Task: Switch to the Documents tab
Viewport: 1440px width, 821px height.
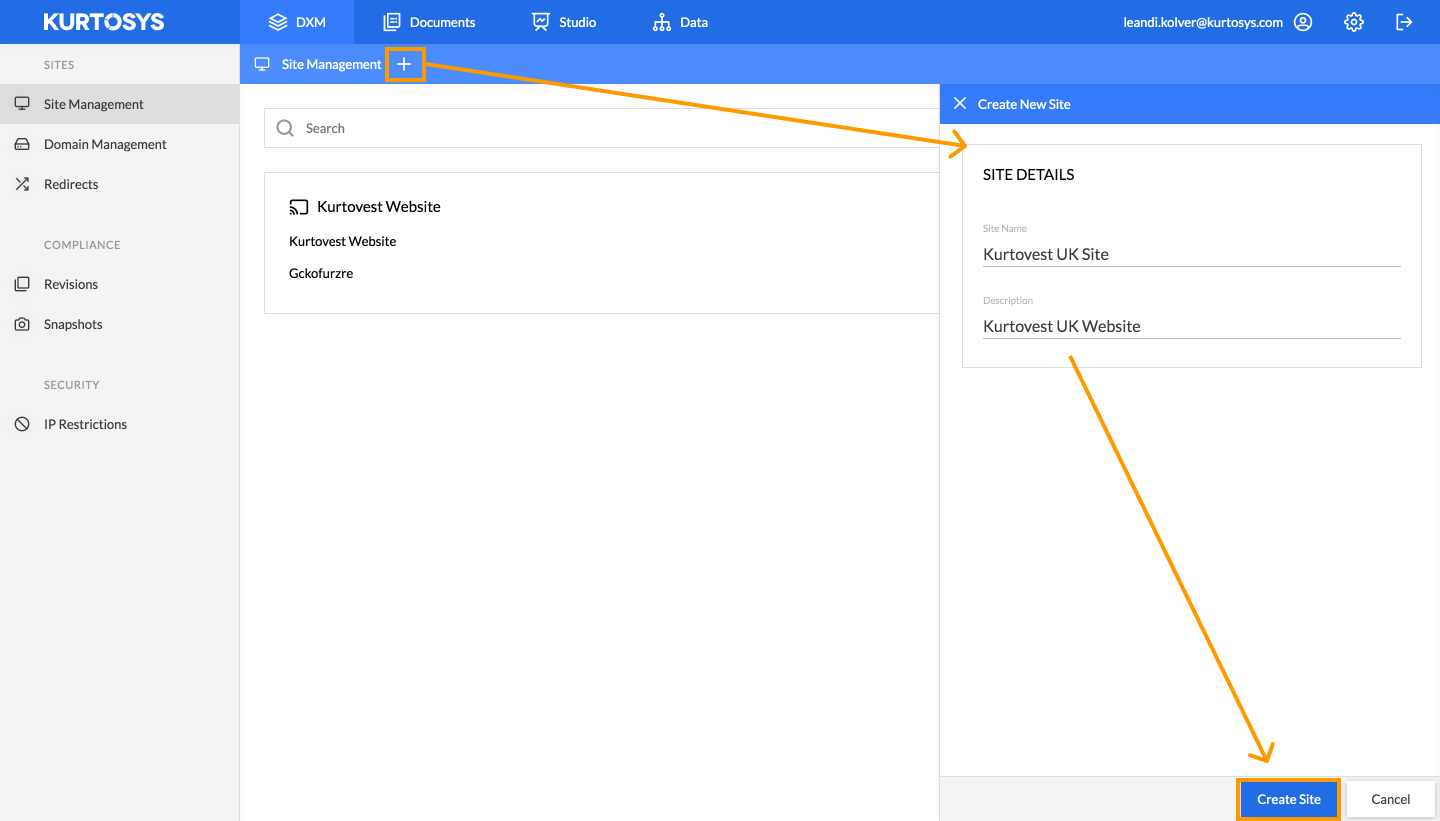Action: [x=429, y=22]
